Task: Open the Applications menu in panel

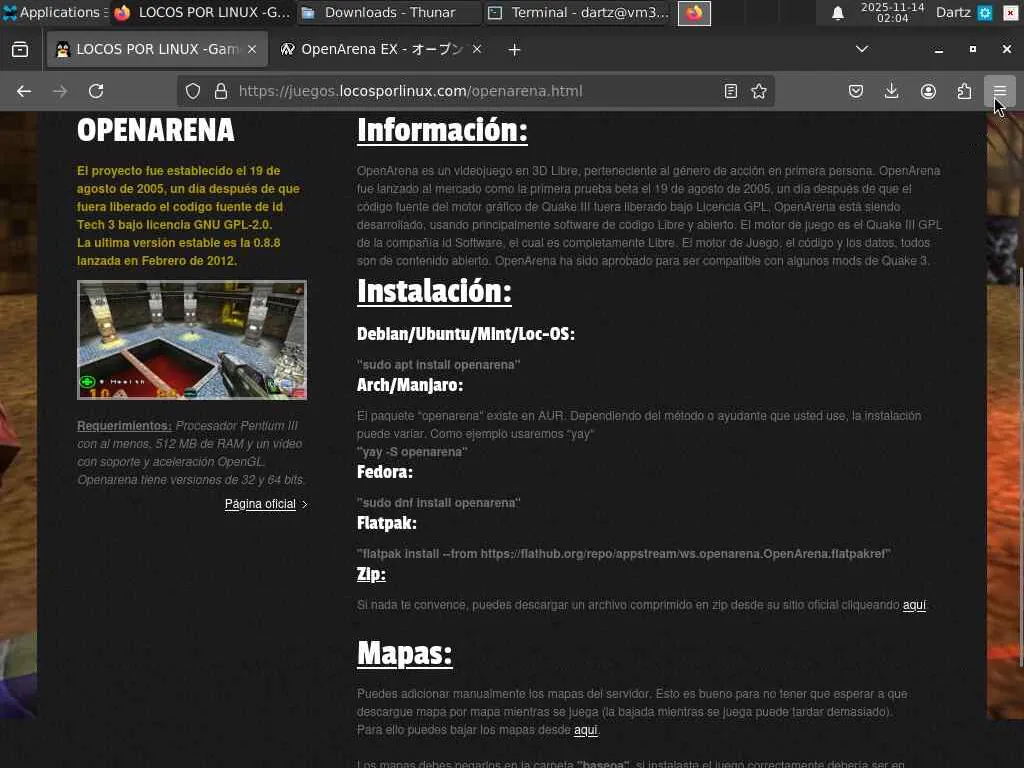Action: [55, 12]
